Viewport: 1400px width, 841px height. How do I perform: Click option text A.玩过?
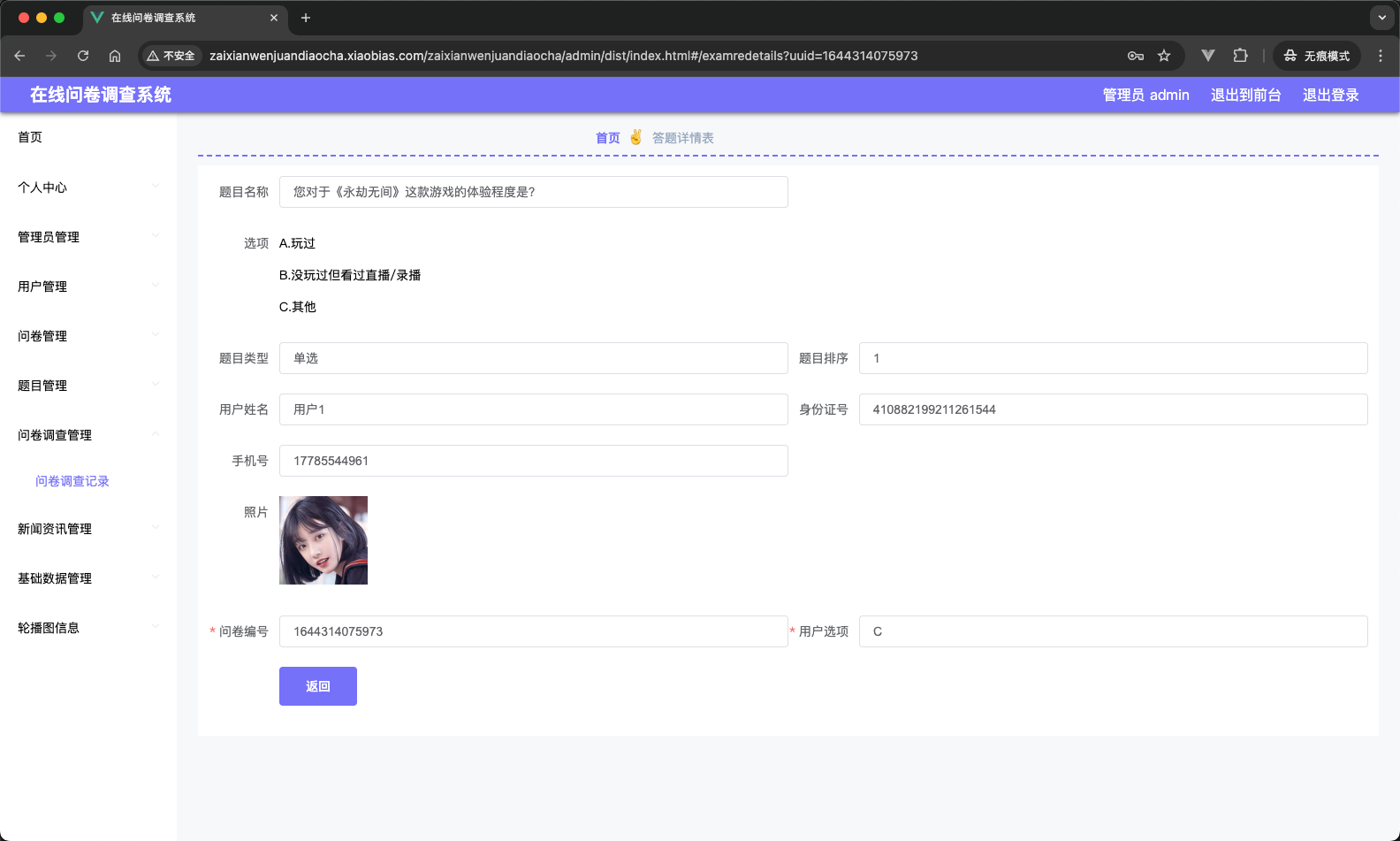297,243
